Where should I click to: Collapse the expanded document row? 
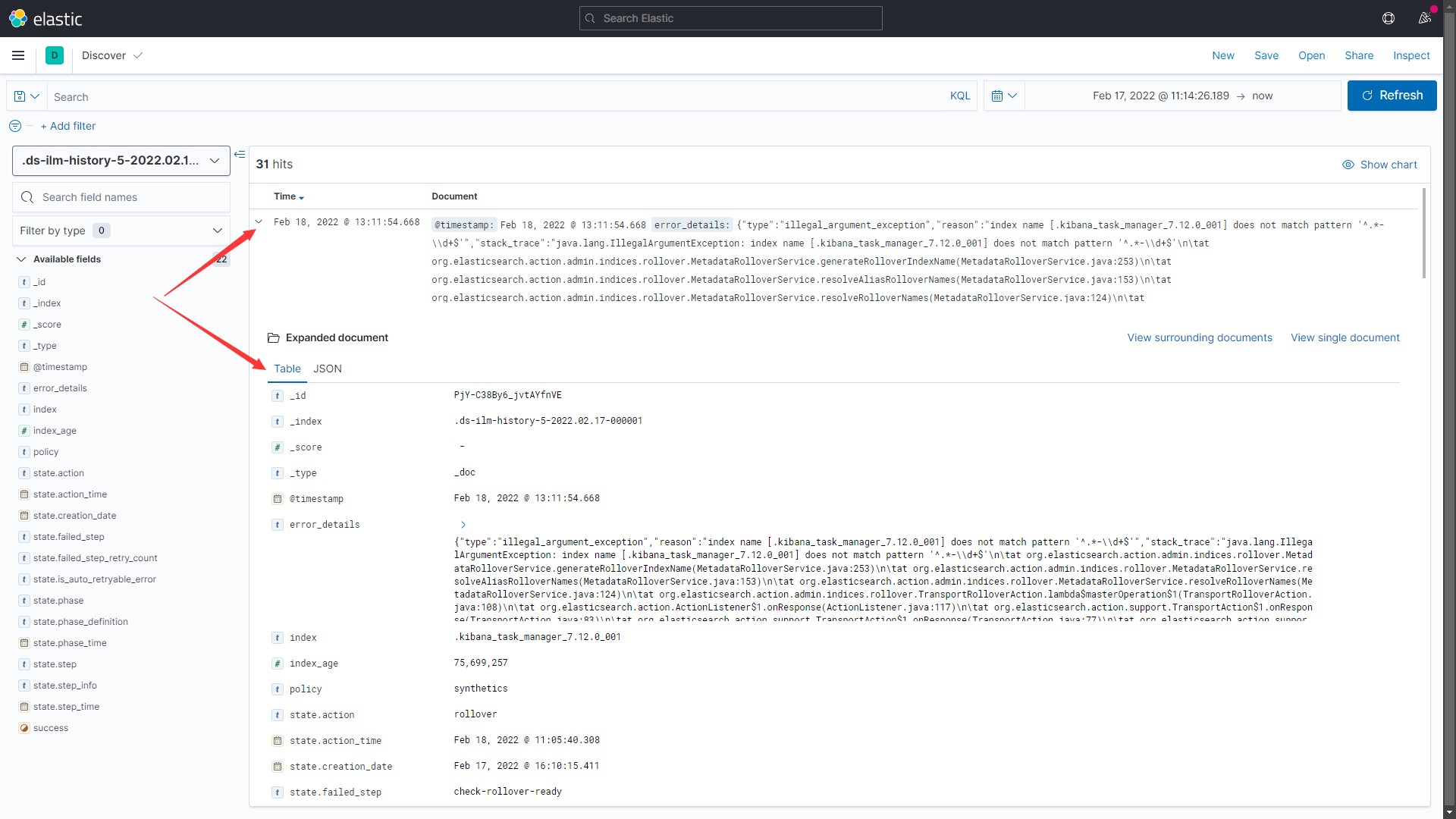click(259, 222)
